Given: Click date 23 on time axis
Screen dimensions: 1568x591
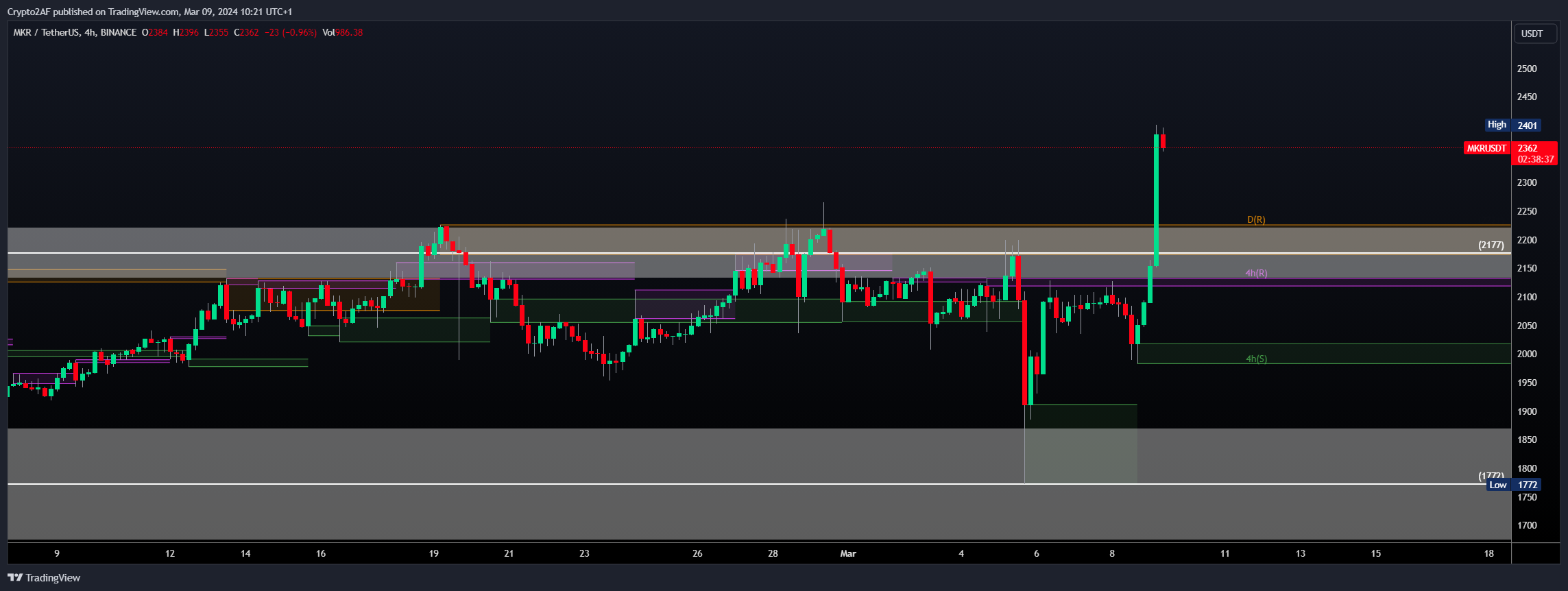Looking at the screenshot, I should [x=584, y=554].
